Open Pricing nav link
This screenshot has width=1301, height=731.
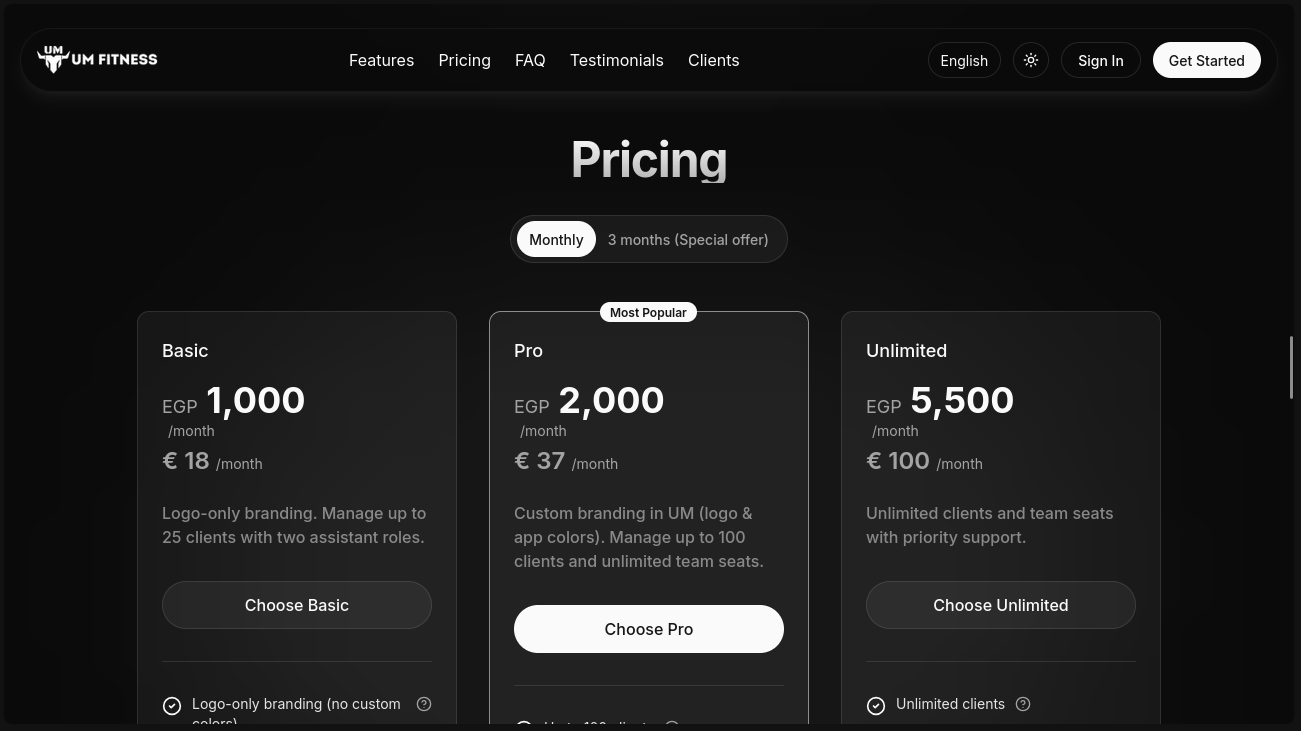(x=464, y=60)
